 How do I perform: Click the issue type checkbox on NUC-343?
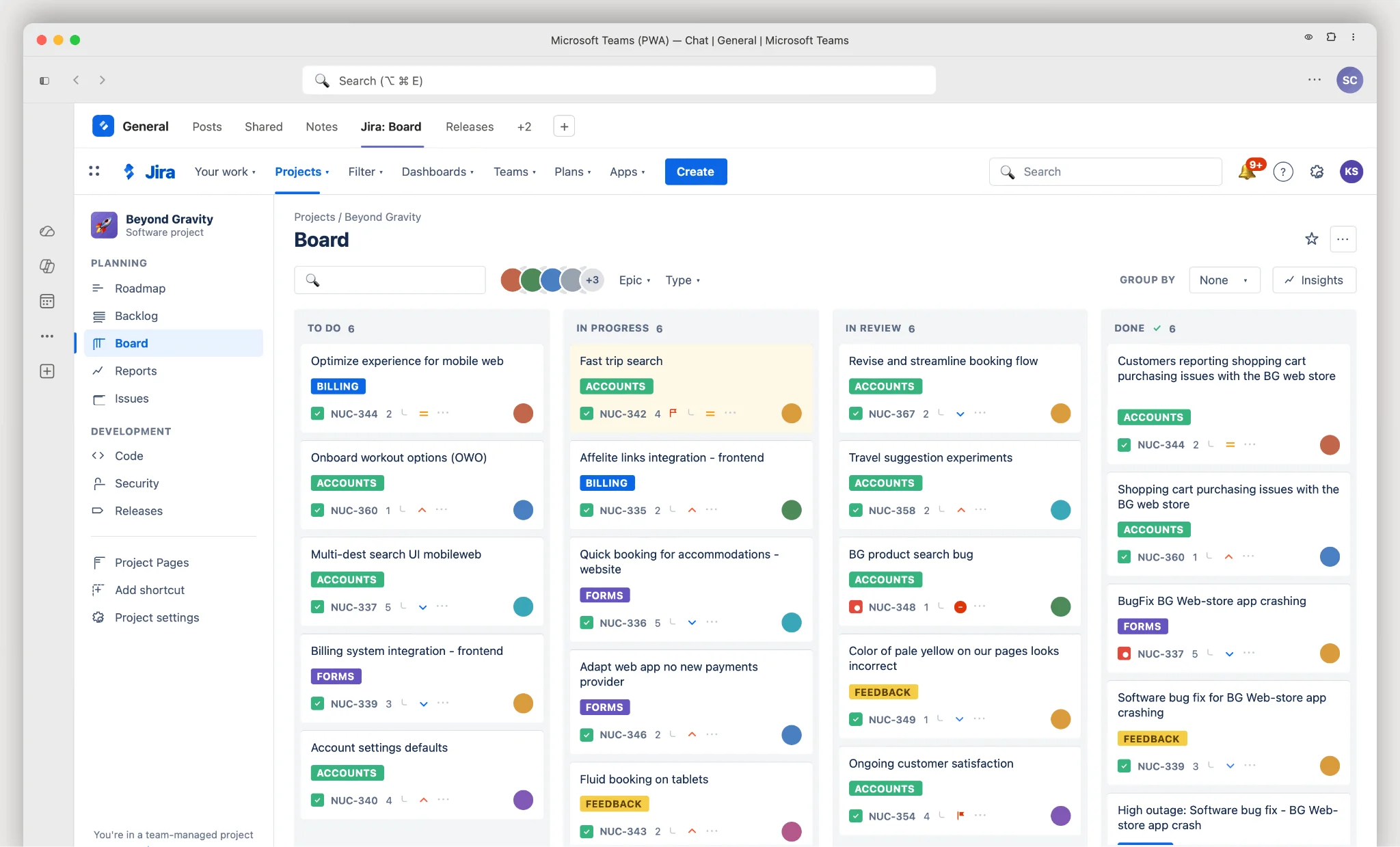[x=587, y=831]
